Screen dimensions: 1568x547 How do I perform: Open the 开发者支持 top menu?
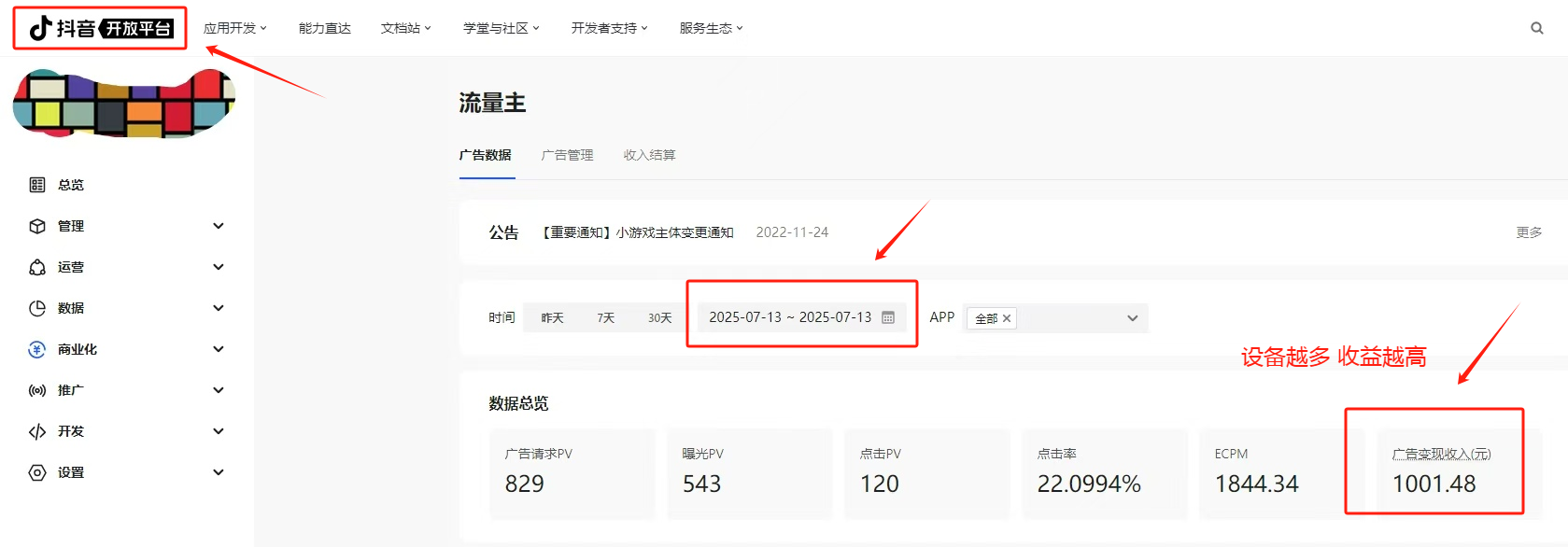point(610,28)
